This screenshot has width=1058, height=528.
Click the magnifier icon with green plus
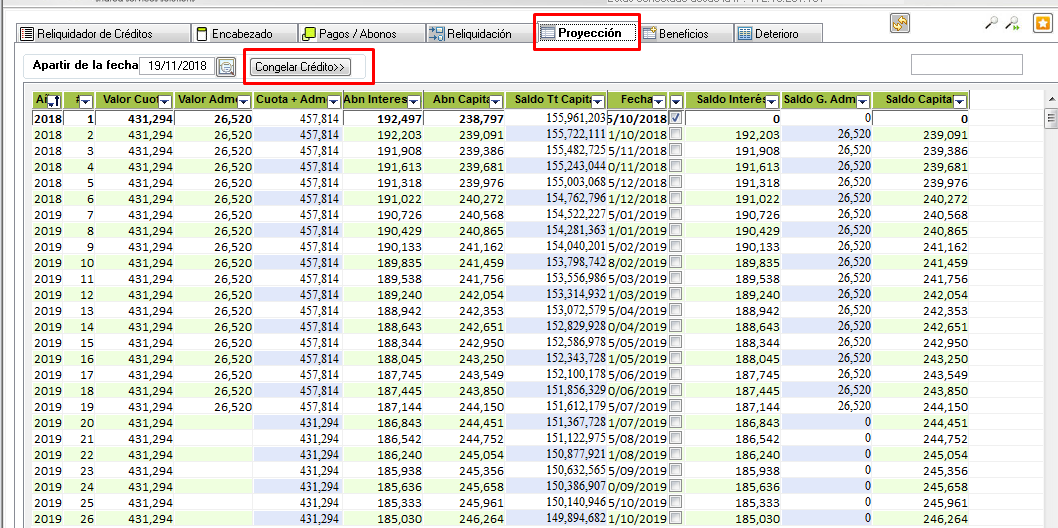1013,23
